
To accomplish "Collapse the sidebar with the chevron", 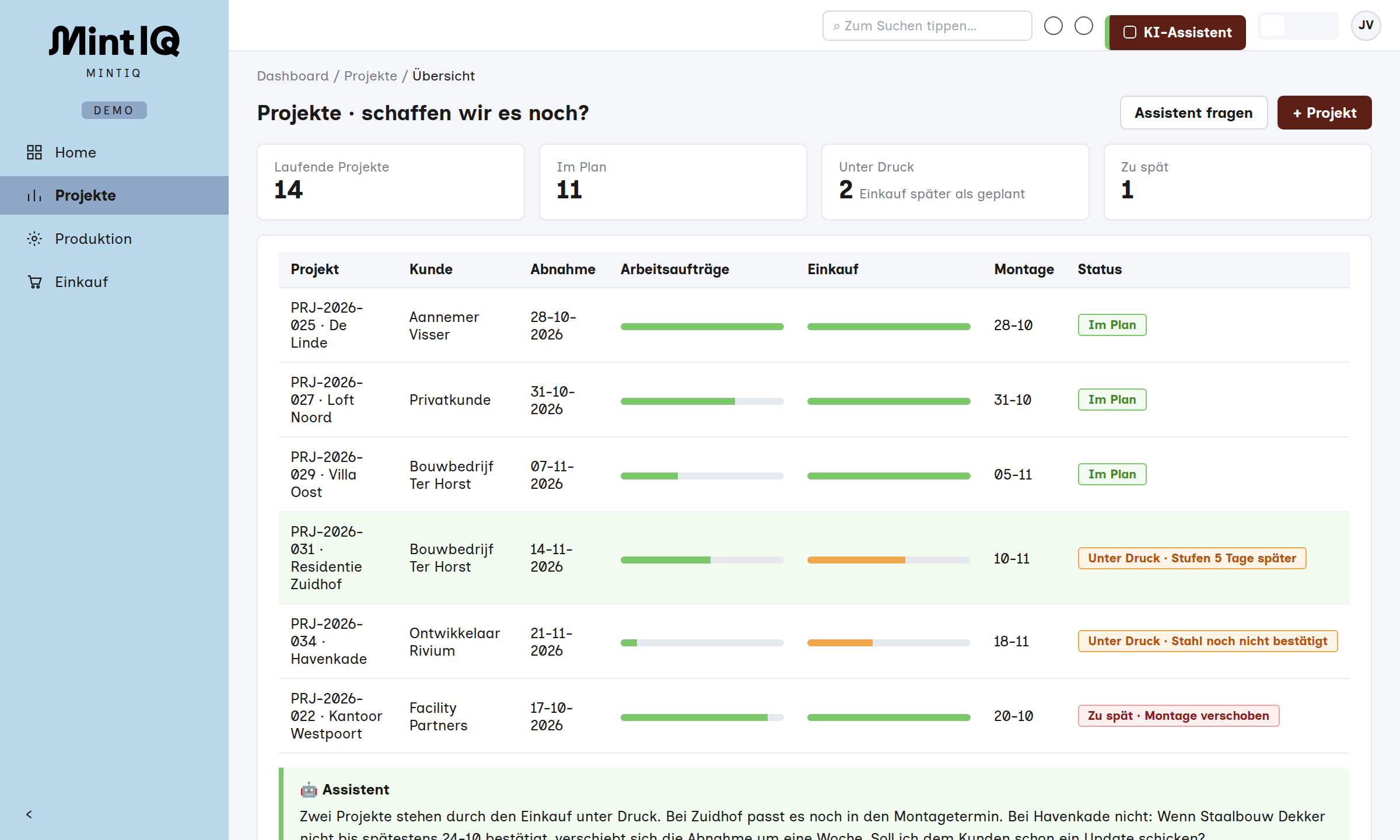I will [x=29, y=814].
